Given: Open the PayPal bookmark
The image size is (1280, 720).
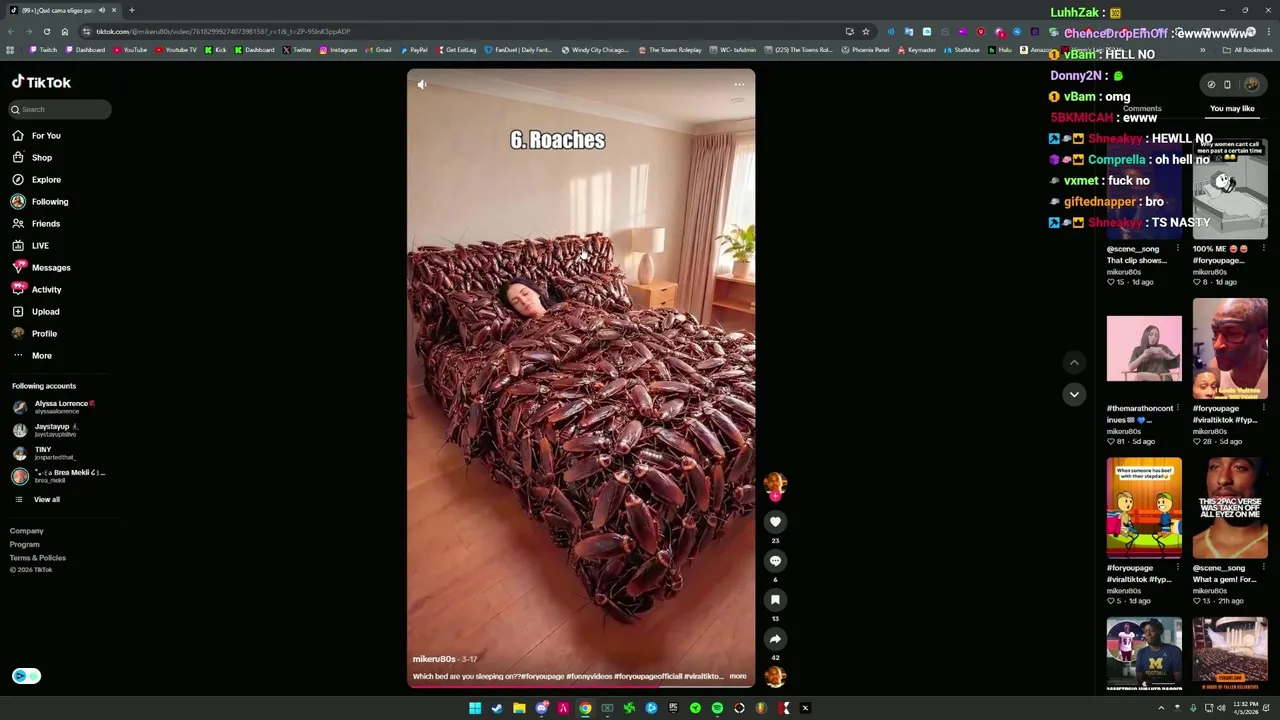Looking at the screenshot, I should (414, 50).
